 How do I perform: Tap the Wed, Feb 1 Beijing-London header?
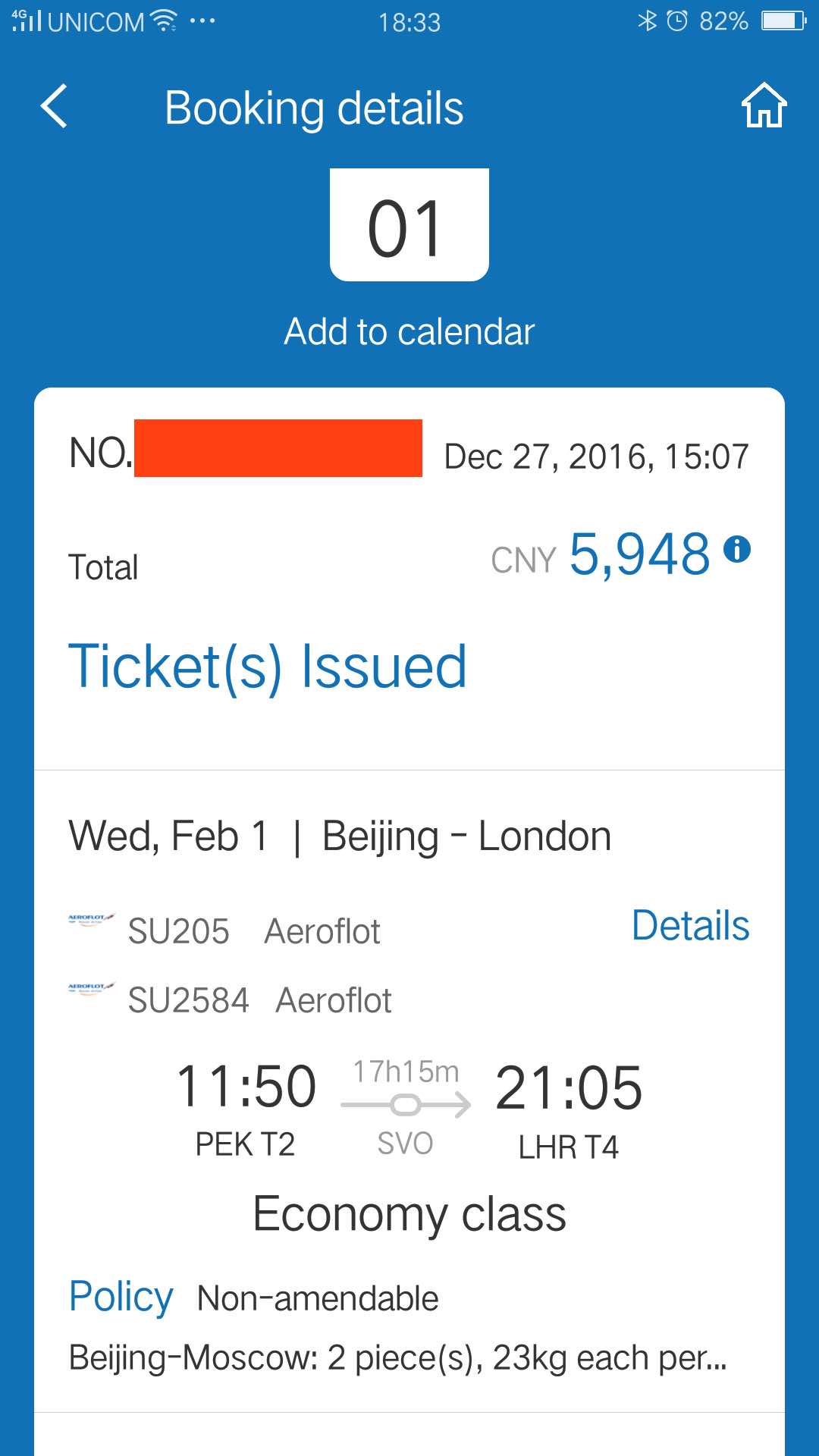pos(340,835)
